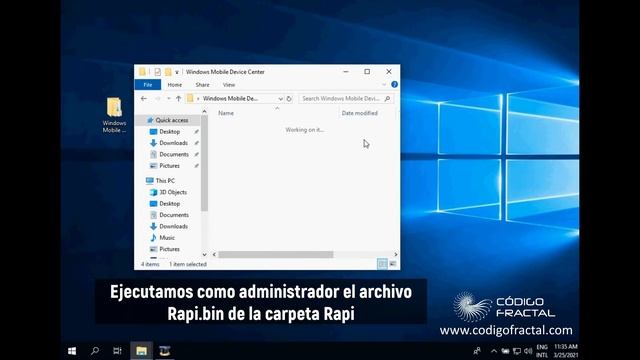Open the File ribbon tab
Screen dimensions: 640x360
click(148, 85)
